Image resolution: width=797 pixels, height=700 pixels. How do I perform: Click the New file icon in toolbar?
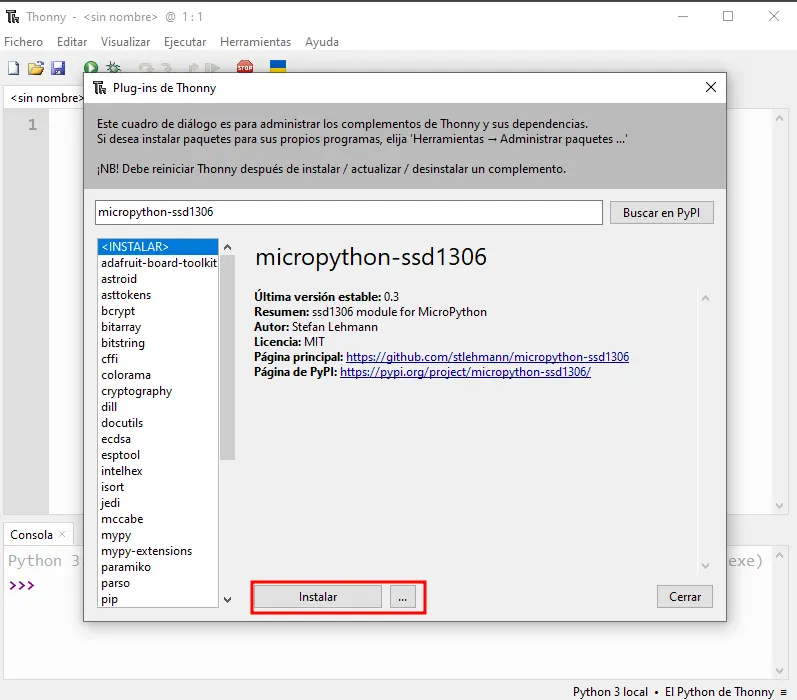14,68
